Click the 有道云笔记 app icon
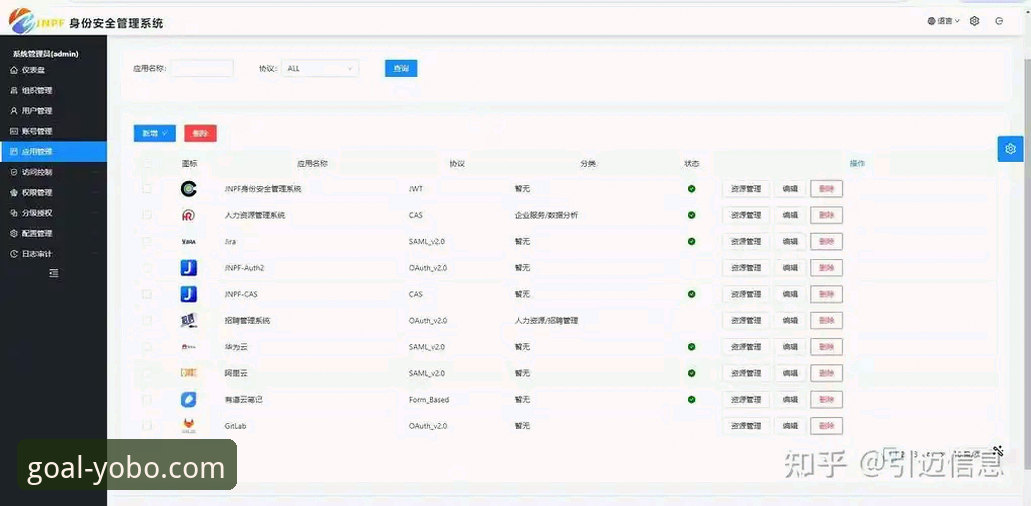The width and height of the screenshot is (1031, 506). pos(189,399)
